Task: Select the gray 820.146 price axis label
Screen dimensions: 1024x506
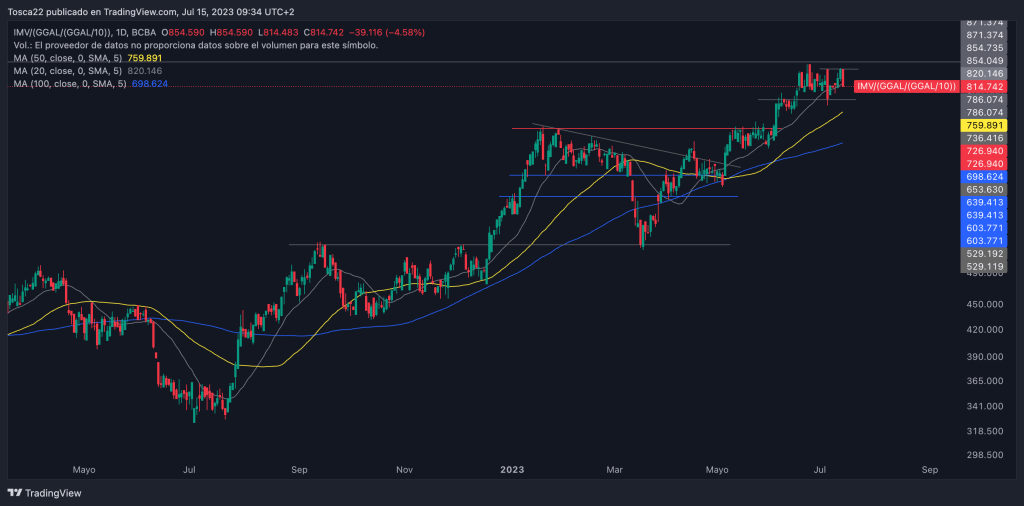Action: click(985, 74)
